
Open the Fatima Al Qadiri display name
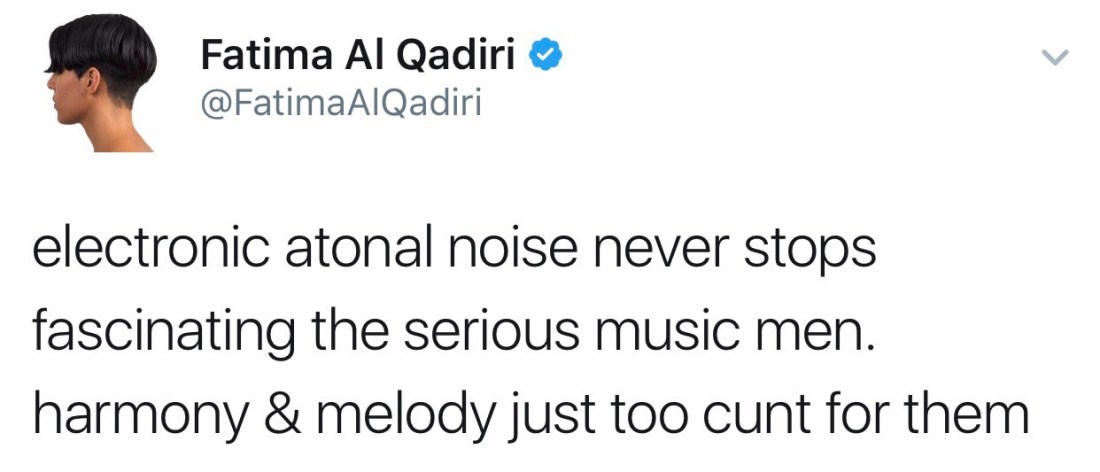coord(358,56)
